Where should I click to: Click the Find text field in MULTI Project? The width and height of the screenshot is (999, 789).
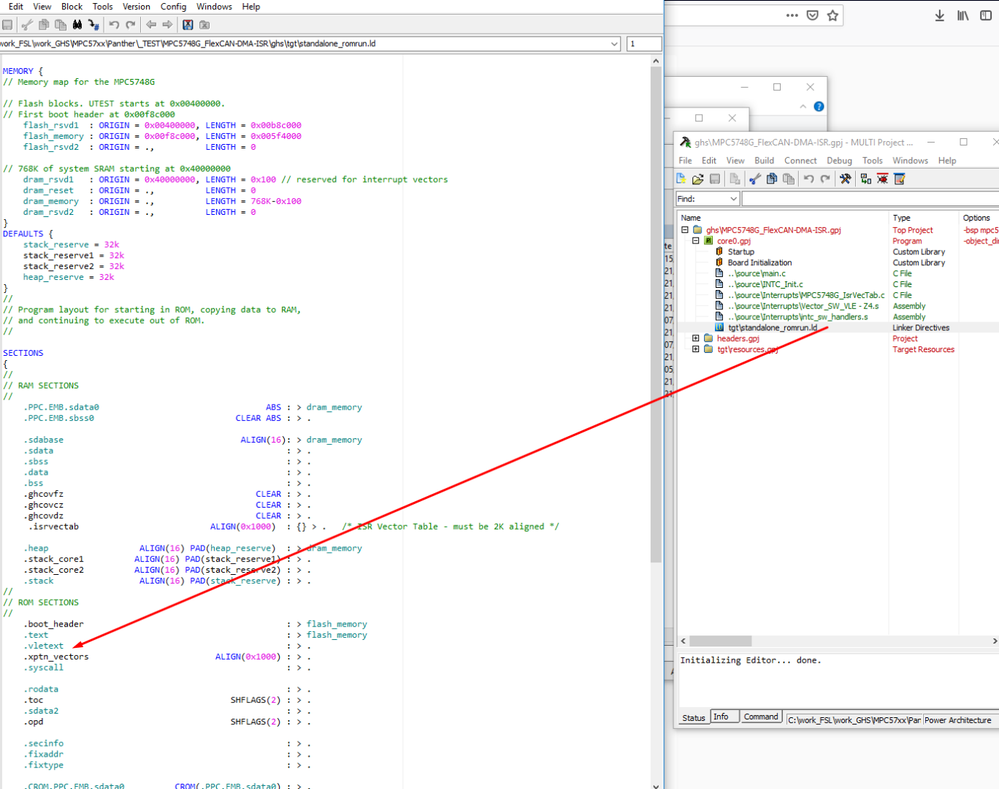870,199
